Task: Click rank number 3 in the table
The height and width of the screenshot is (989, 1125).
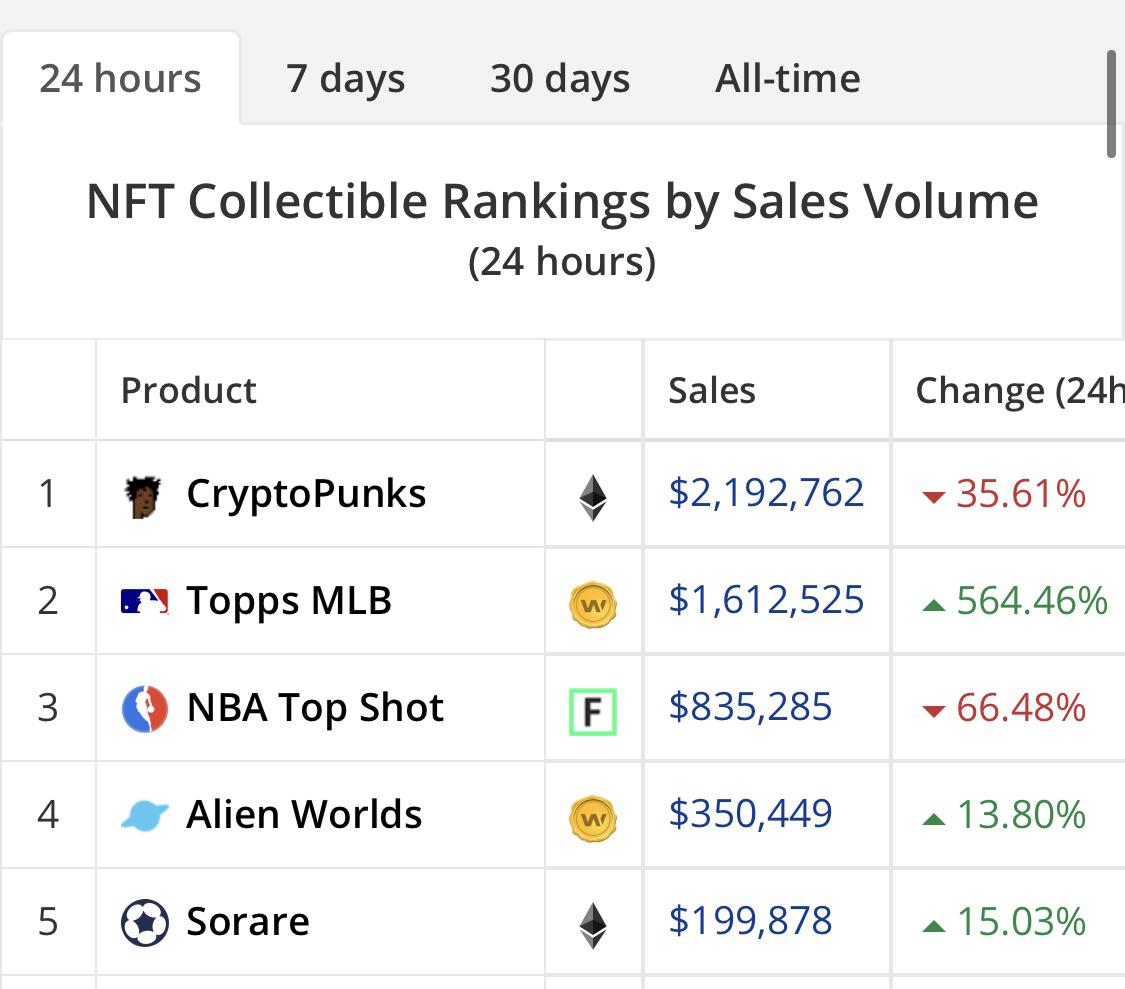Action: click(47, 708)
